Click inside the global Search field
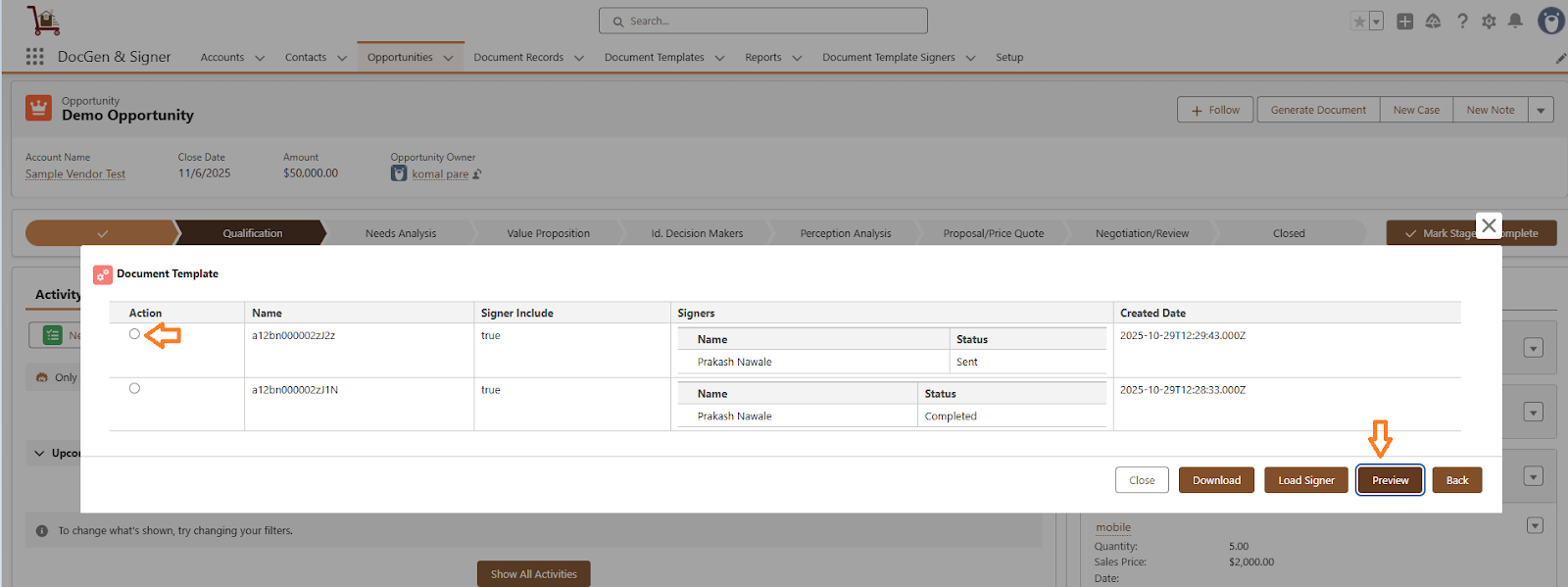This screenshot has width=1568, height=587. 764,21
